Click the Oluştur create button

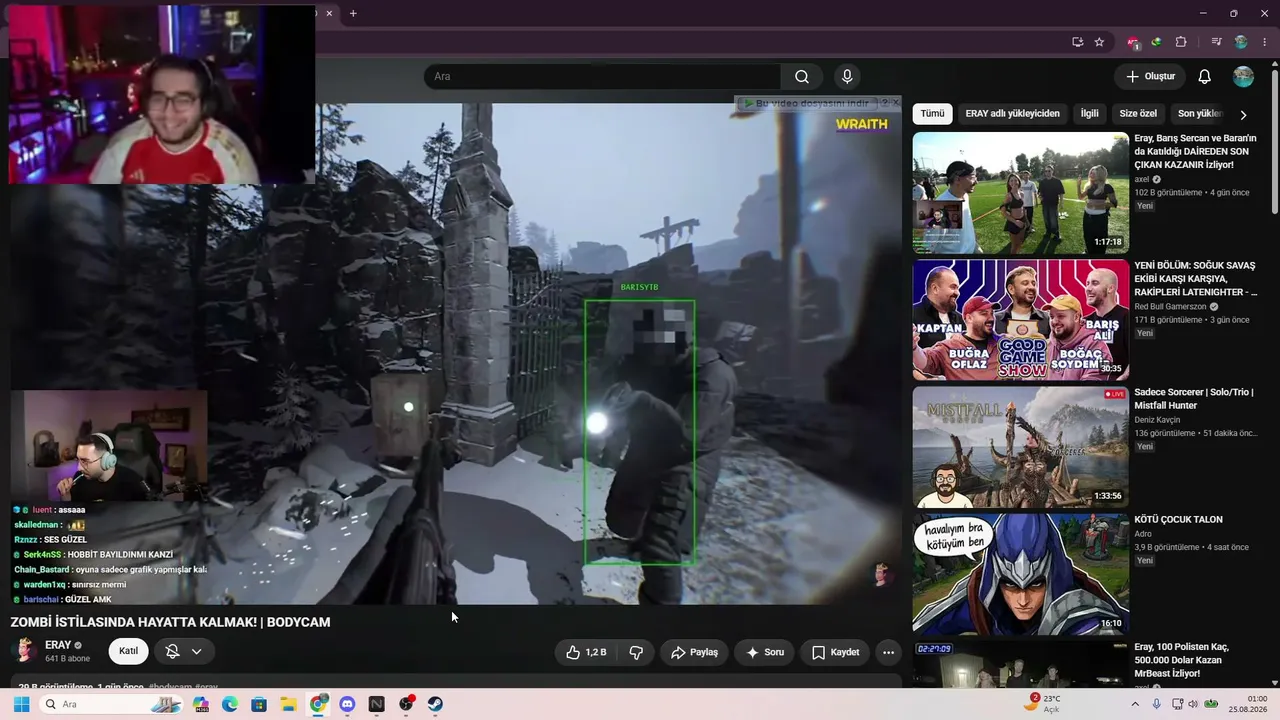(1150, 77)
